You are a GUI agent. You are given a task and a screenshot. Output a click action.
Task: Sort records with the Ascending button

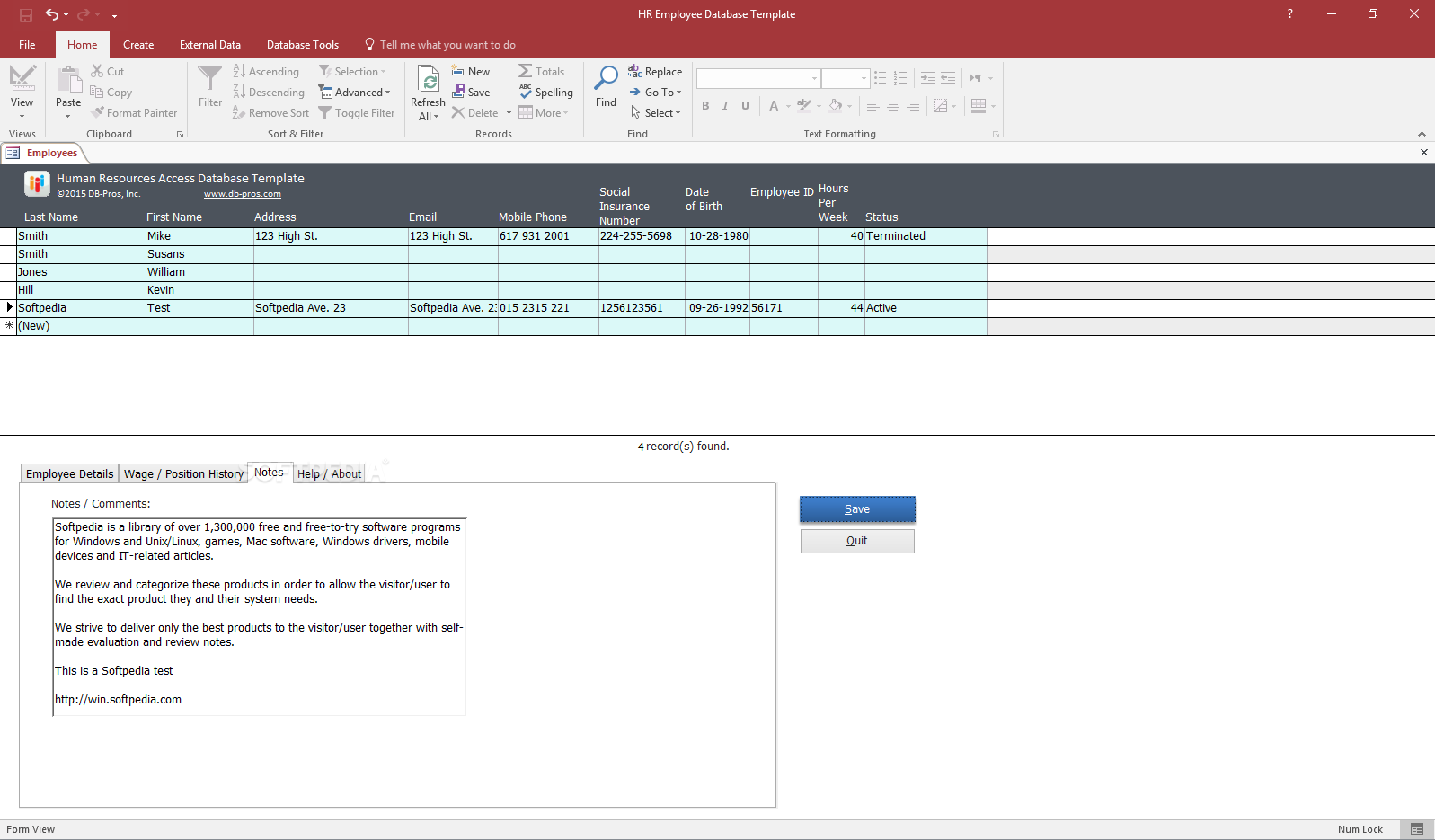(x=266, y=72)
